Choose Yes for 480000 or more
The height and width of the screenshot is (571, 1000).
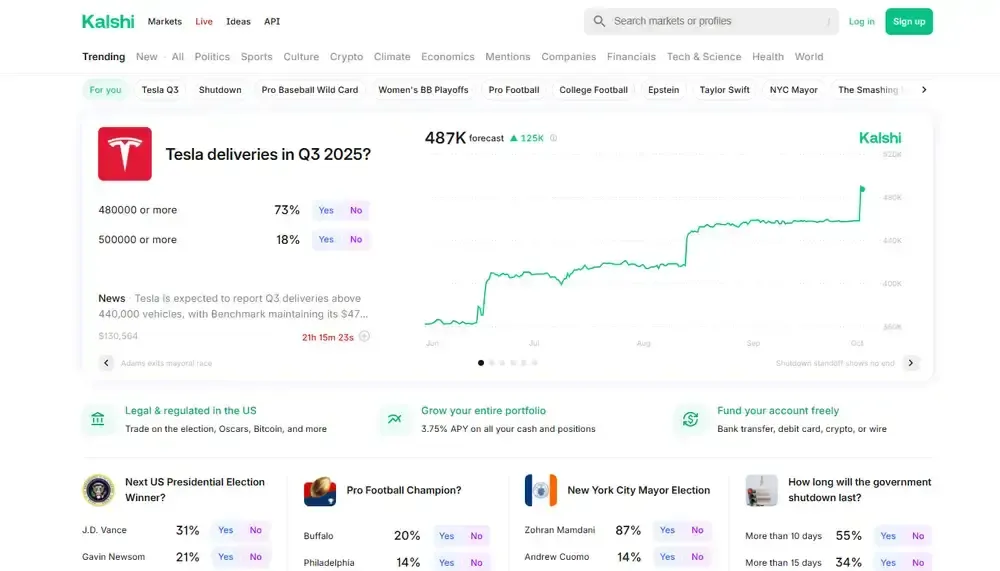pyautogui.click(x=326, y=210)
